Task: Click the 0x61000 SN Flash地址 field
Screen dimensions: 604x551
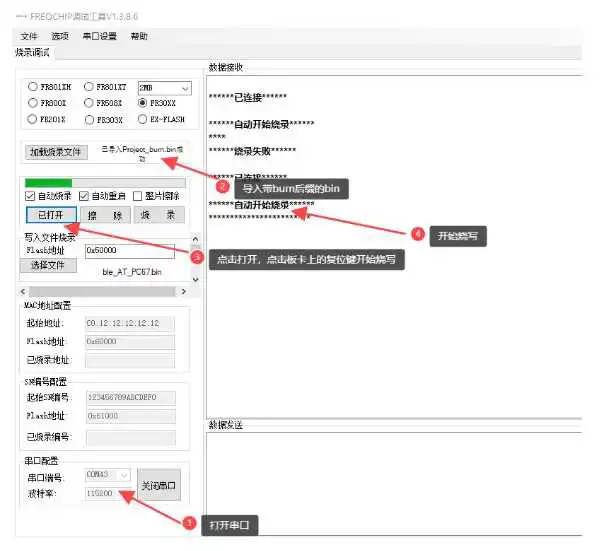Action: click(x=131, y=416)
